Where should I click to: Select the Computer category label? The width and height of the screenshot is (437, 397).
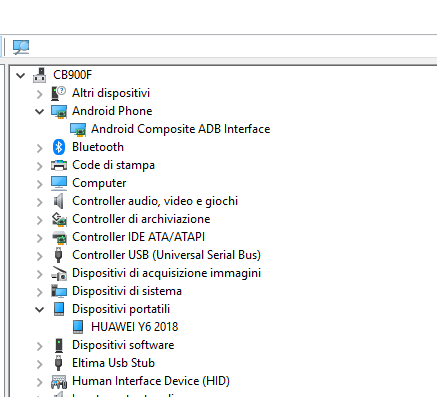[99, 183]
